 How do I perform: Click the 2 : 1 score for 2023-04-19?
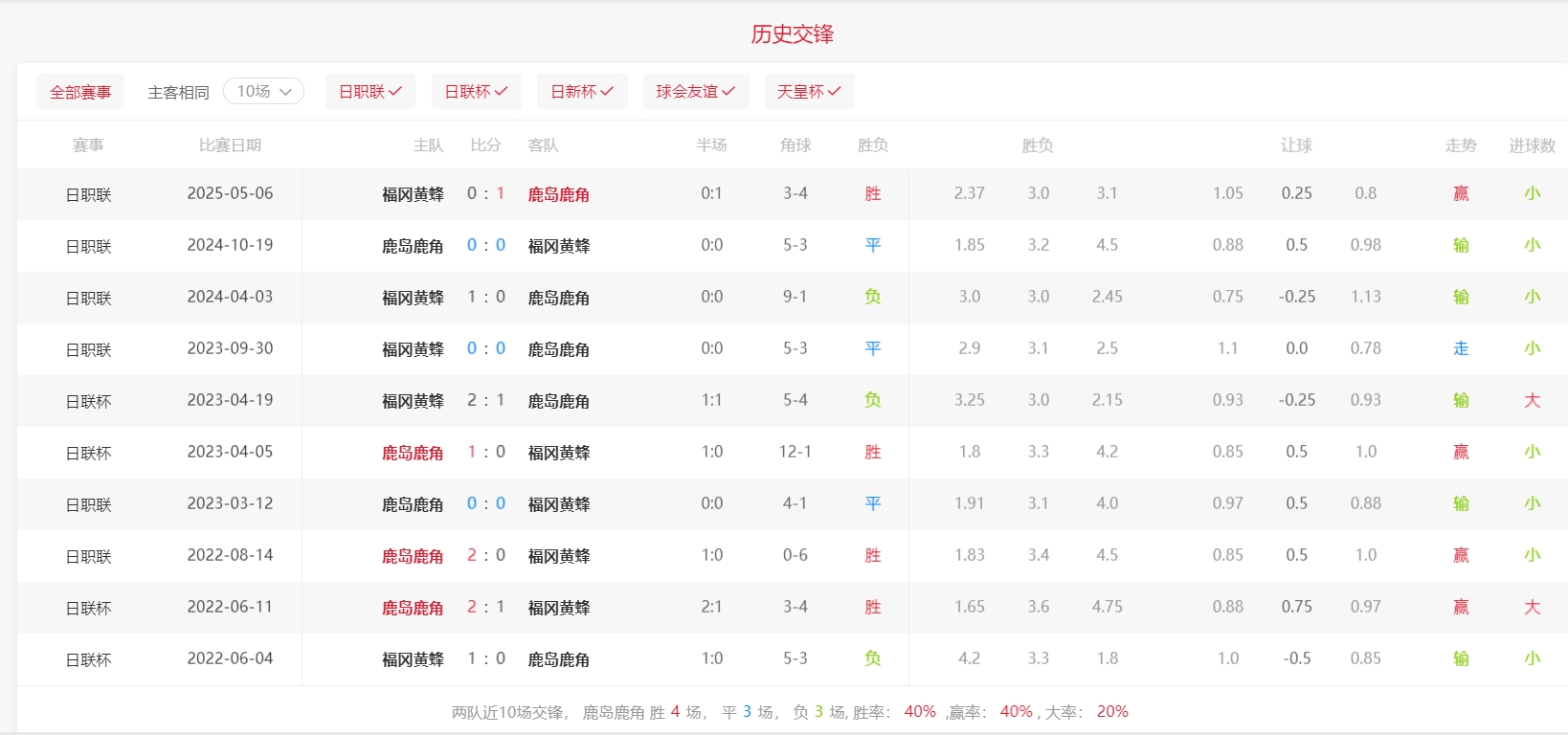(x=485, y=400)
